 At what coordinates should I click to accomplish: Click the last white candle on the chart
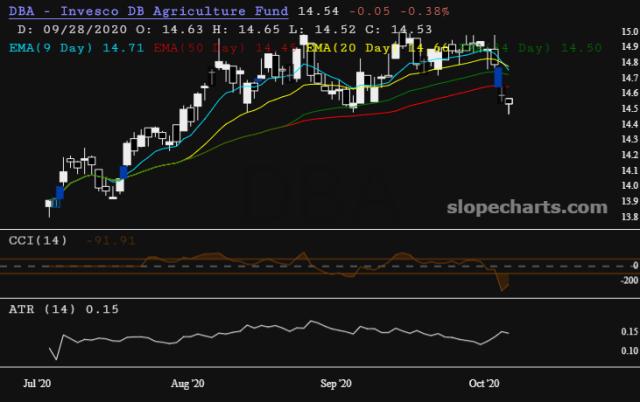coord(509,102)
